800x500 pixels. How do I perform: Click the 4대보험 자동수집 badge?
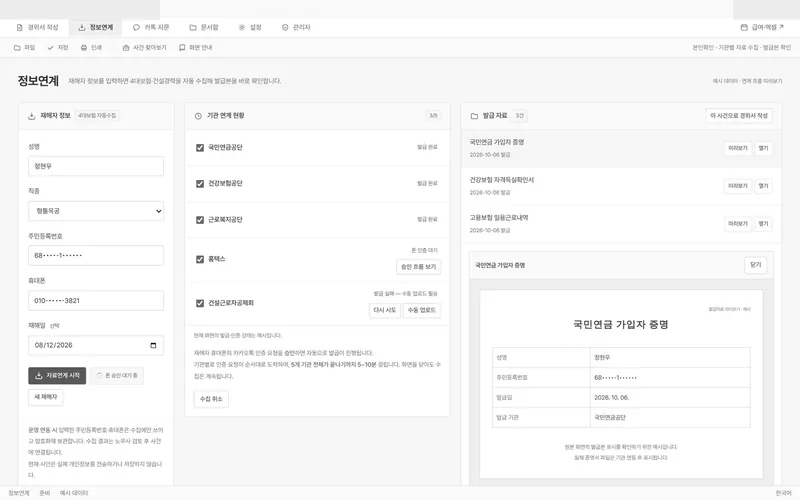point(97,116)
